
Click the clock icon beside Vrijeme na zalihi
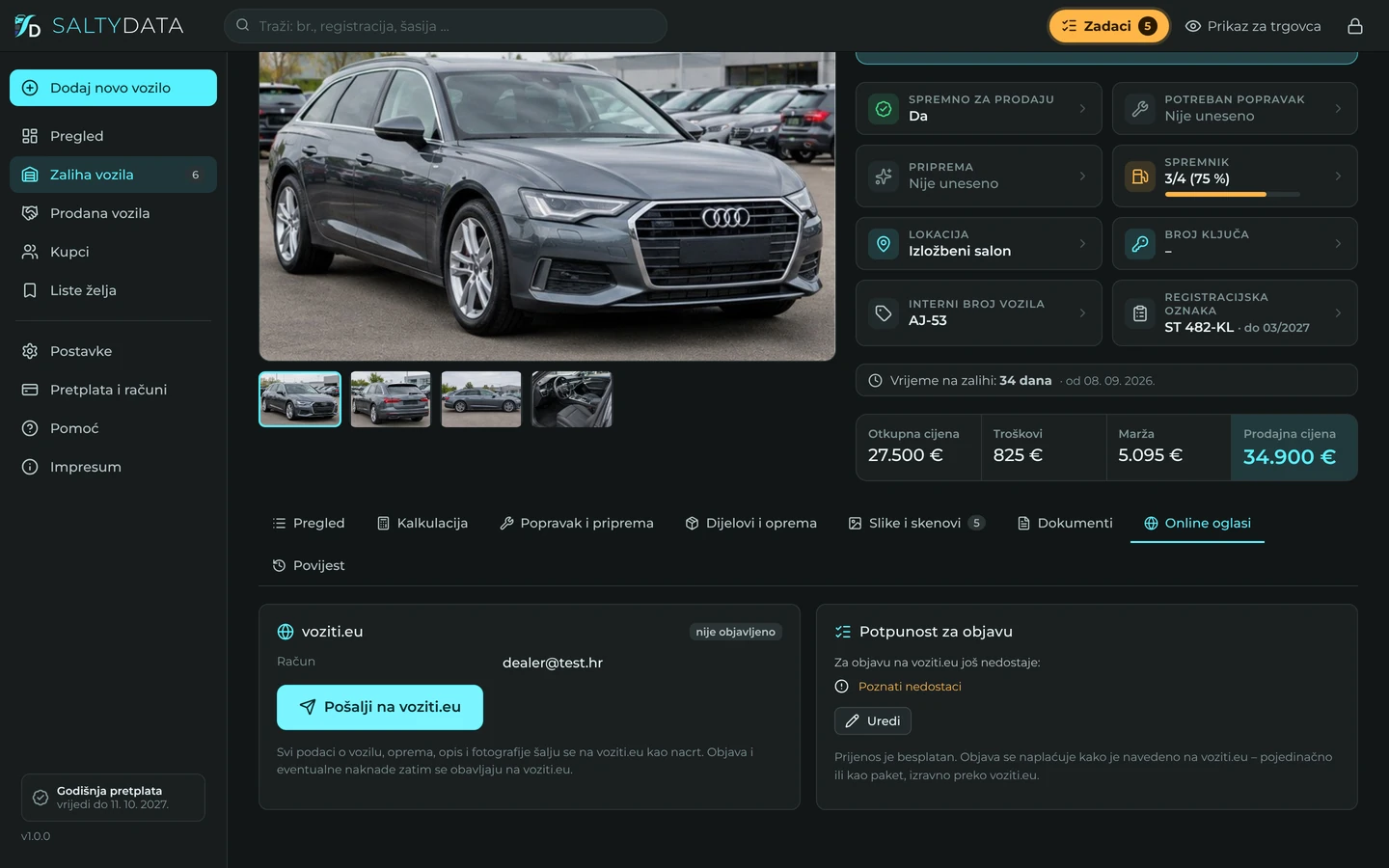click(876, 381)
